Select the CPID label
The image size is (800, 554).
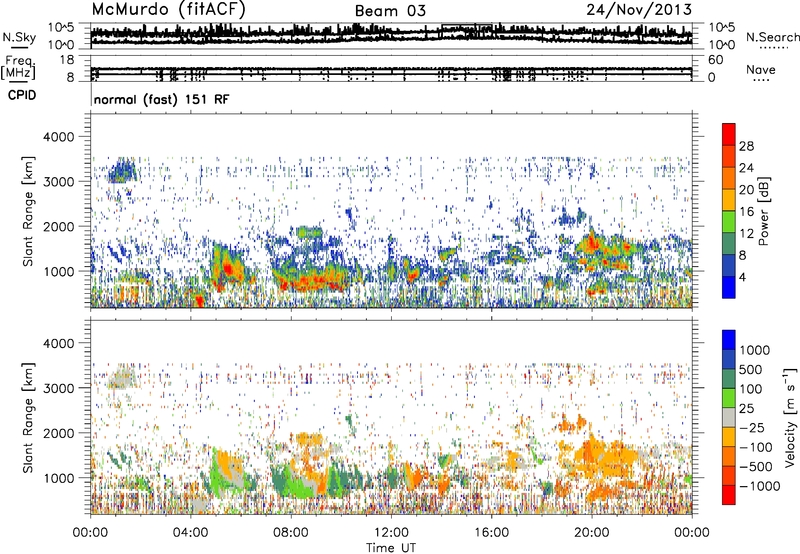click(22, 95)
